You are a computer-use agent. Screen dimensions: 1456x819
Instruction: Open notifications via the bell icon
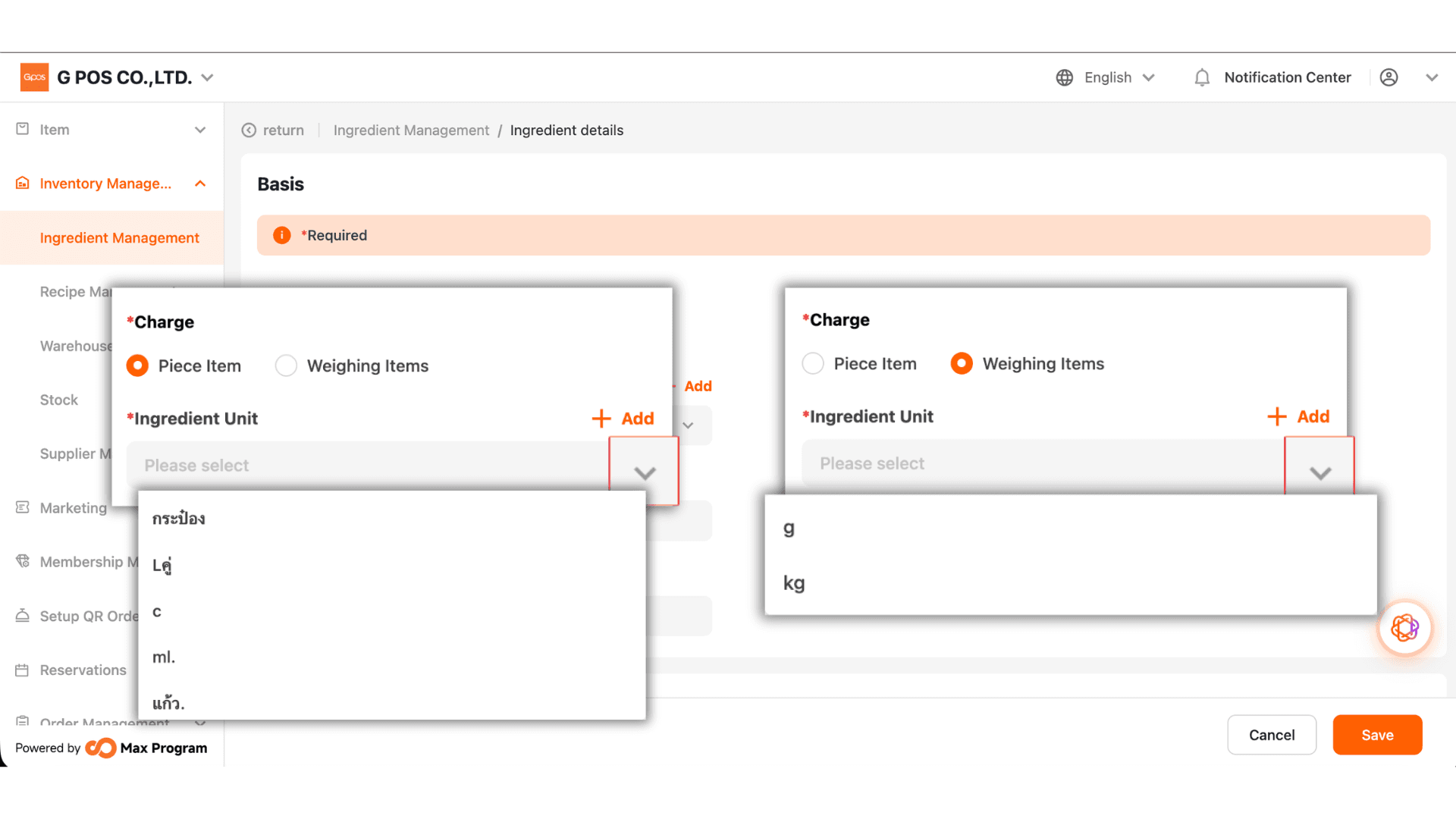(x=1202, y=77)
